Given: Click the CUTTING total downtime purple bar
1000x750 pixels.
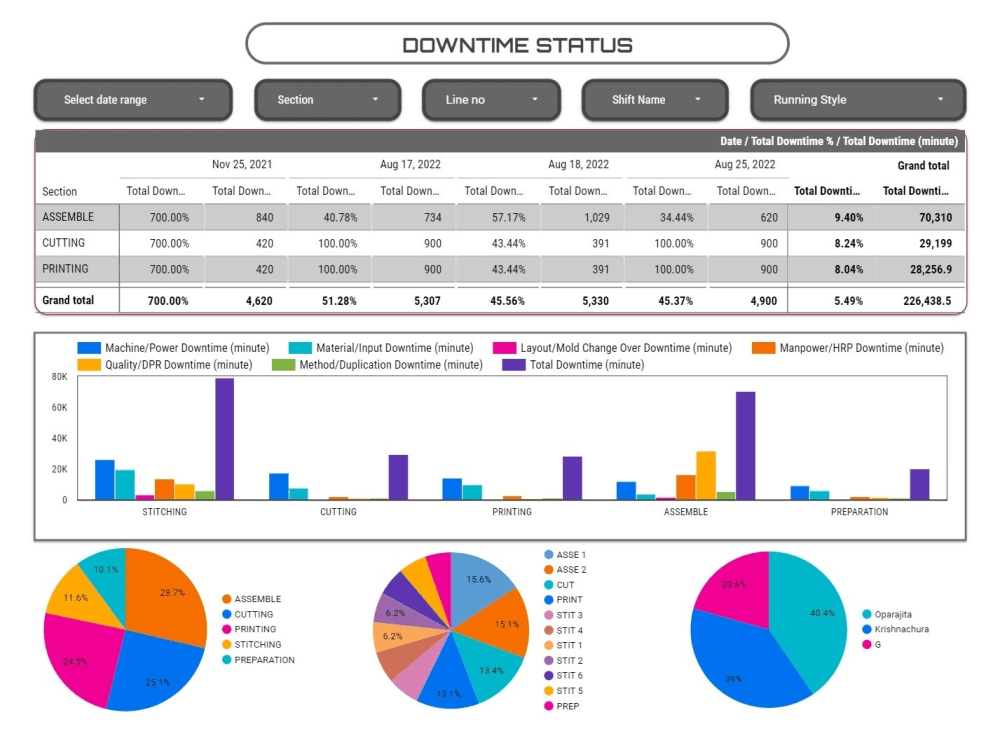Looking at the screenshot, I should pos(398,477).
